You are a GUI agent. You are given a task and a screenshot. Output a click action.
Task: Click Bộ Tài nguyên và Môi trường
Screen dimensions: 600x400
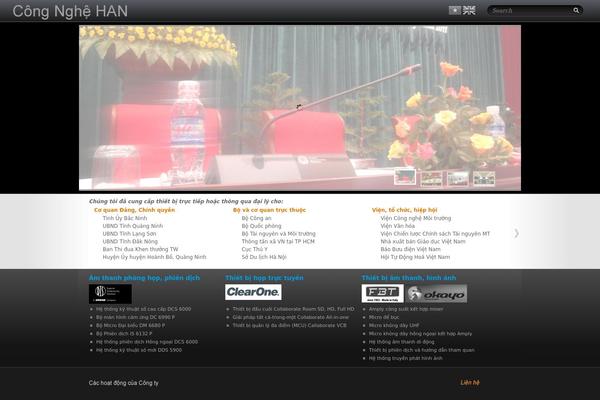(279, 233)
